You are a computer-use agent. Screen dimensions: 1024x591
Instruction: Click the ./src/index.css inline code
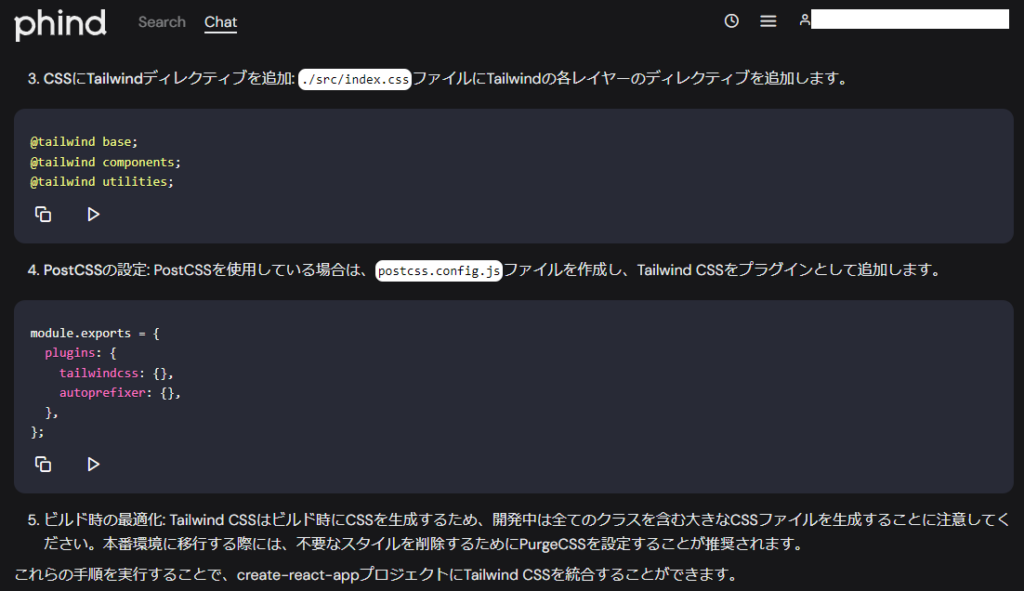355,79
